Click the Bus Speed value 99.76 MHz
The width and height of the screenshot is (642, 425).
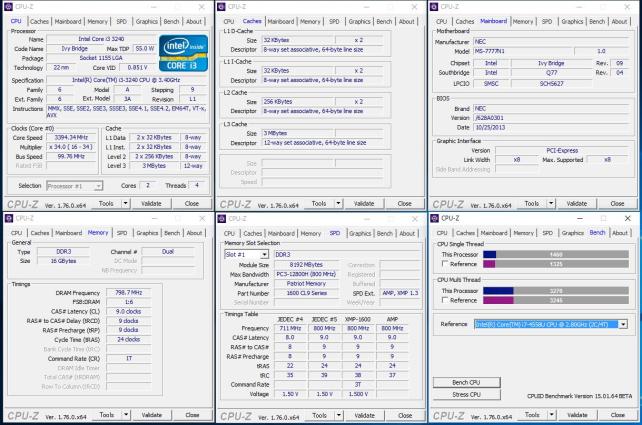coord(71,156)
